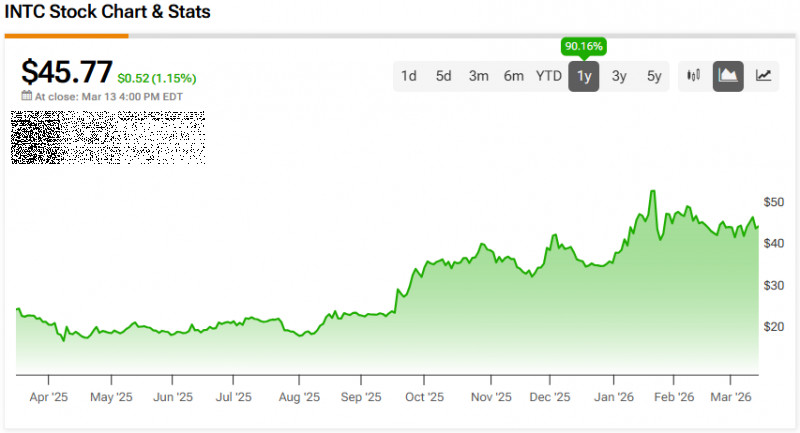Screen dimensions: 800x433
Task: Select the 5d time range
Action: coord(443,76)
